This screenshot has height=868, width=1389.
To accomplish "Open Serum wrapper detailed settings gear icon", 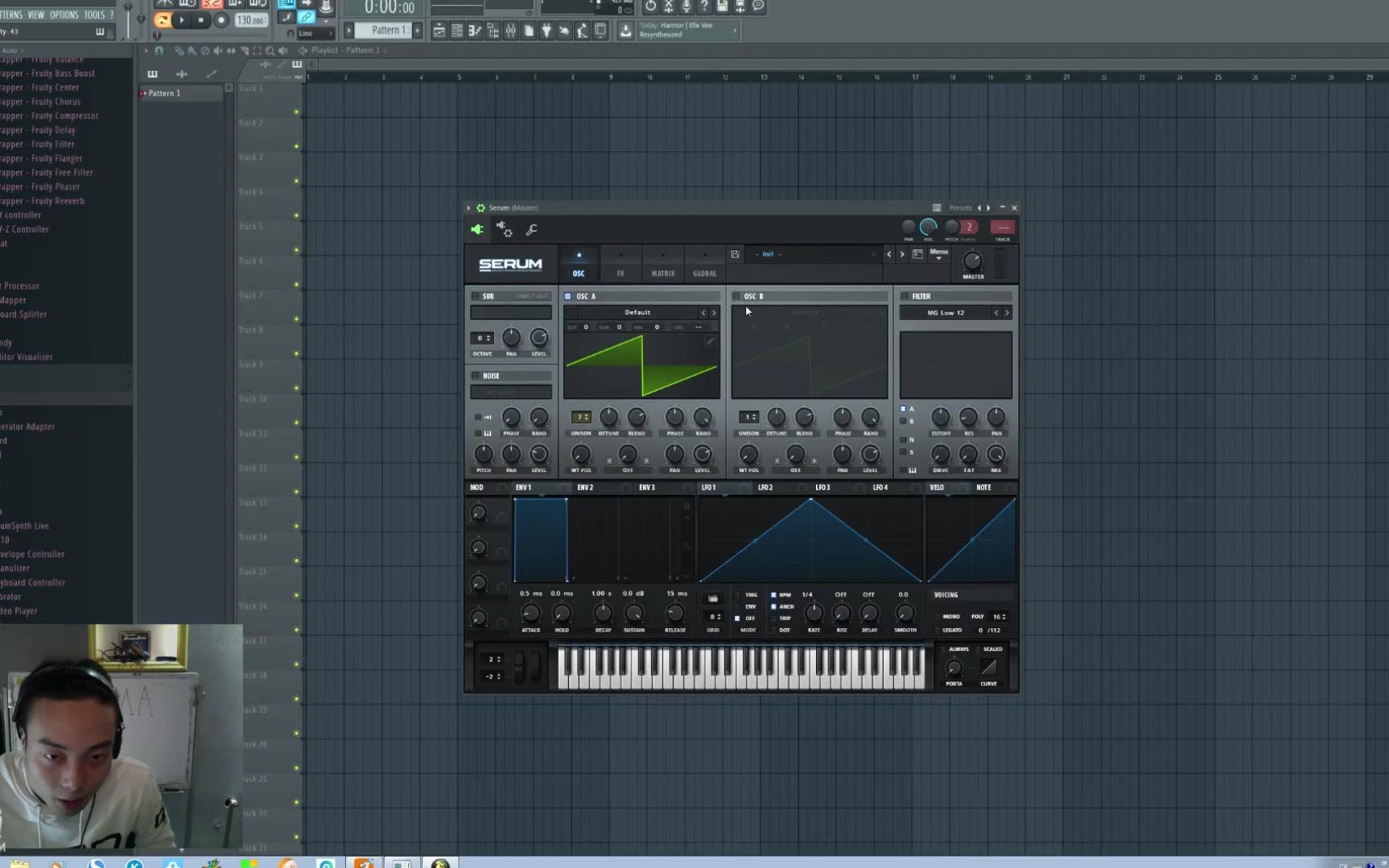I will point(505,229).
